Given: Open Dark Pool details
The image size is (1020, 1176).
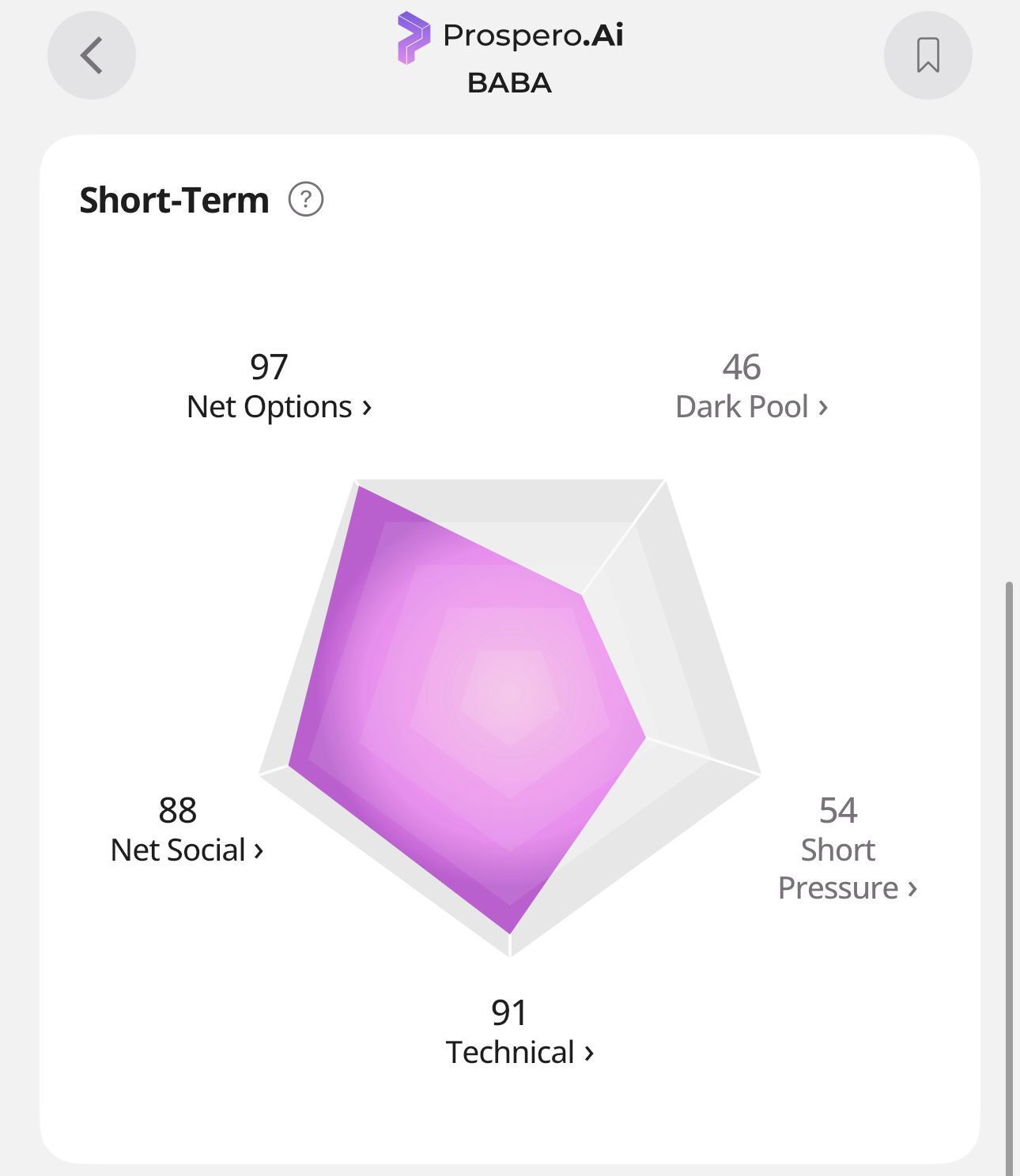Looking at the screenshot, I should pos(751,406).
